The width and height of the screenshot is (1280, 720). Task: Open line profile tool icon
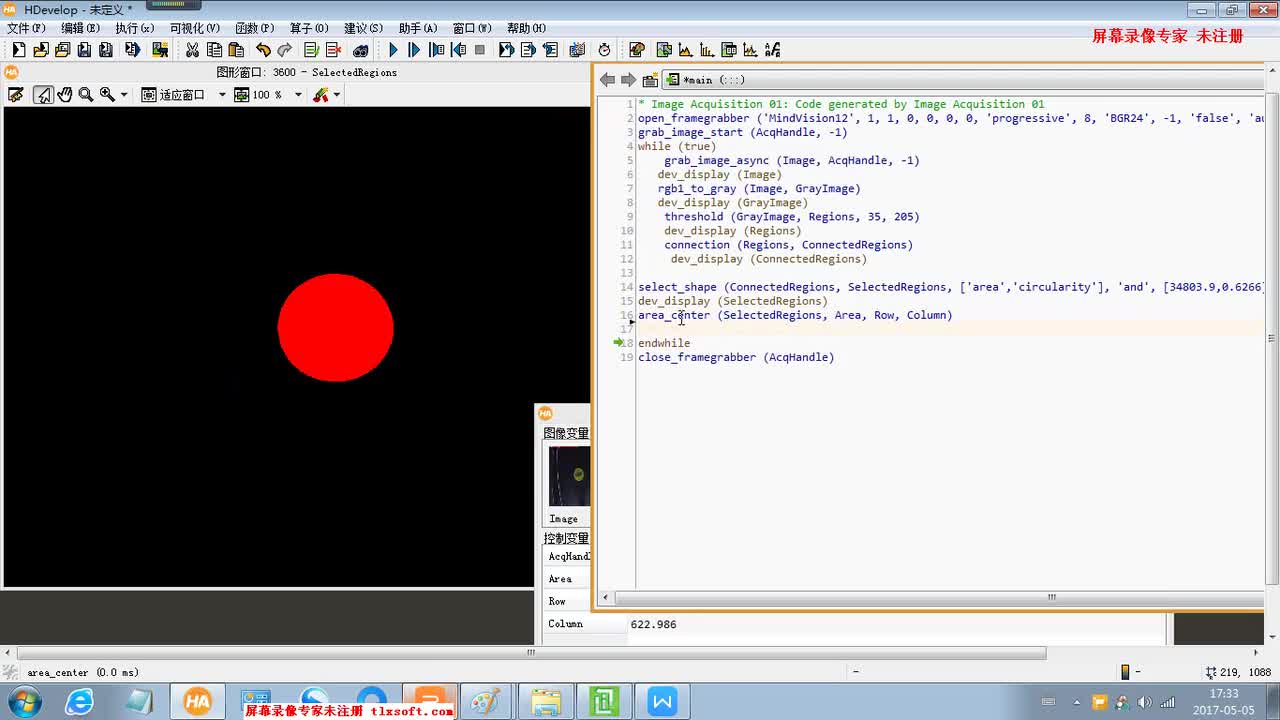(x=750, y=50)
